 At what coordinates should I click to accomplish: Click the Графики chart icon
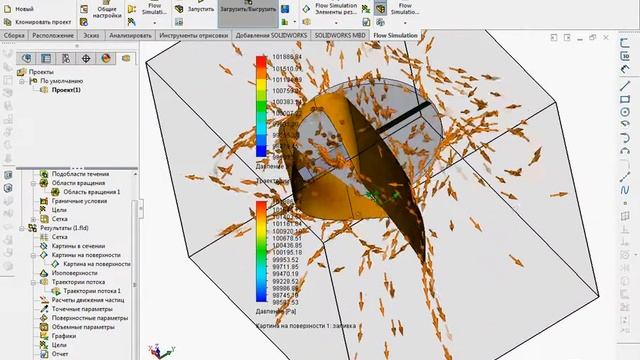[x=44, y=336]
